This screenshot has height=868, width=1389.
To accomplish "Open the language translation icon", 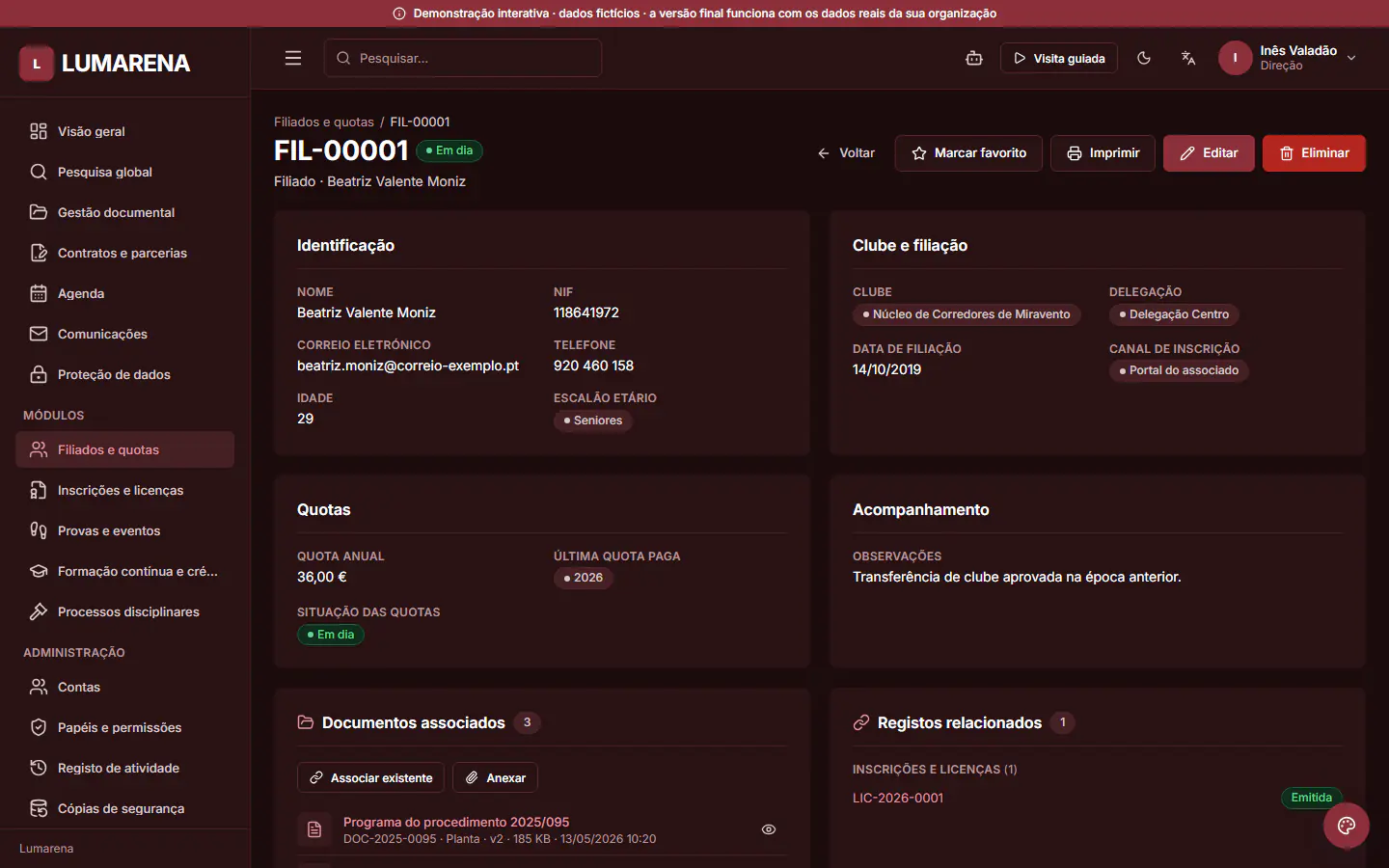I will click(1188, 58).
